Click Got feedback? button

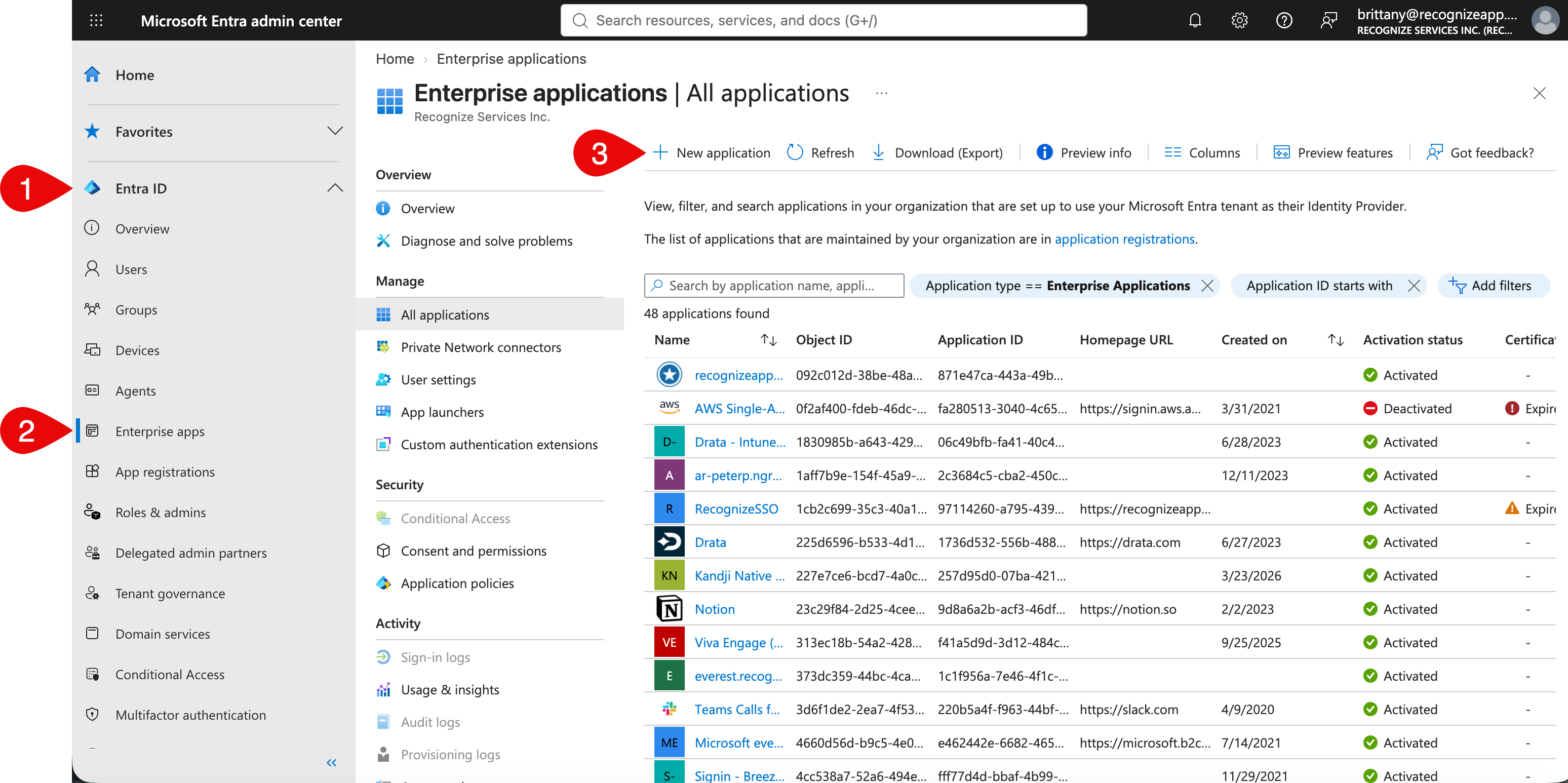tap(1480, 152)
